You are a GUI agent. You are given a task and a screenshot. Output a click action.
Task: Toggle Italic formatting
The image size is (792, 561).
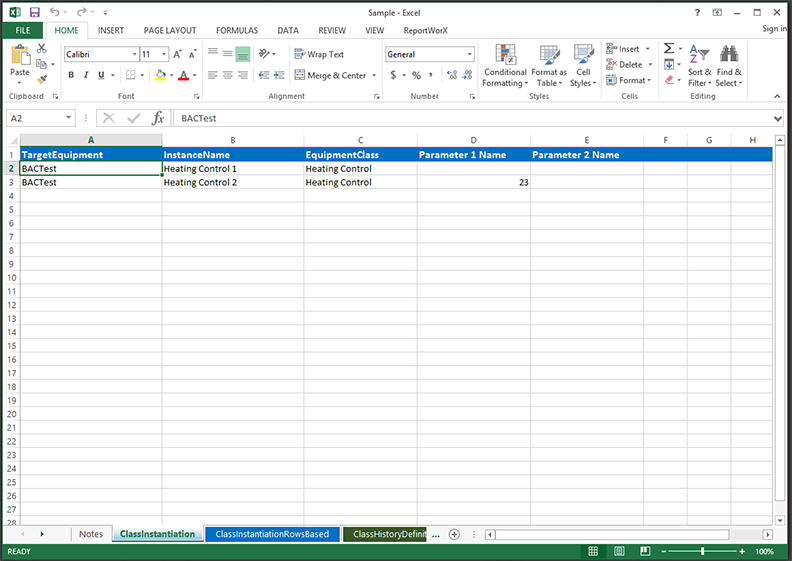pyautogui.click(x=86, y=75)
